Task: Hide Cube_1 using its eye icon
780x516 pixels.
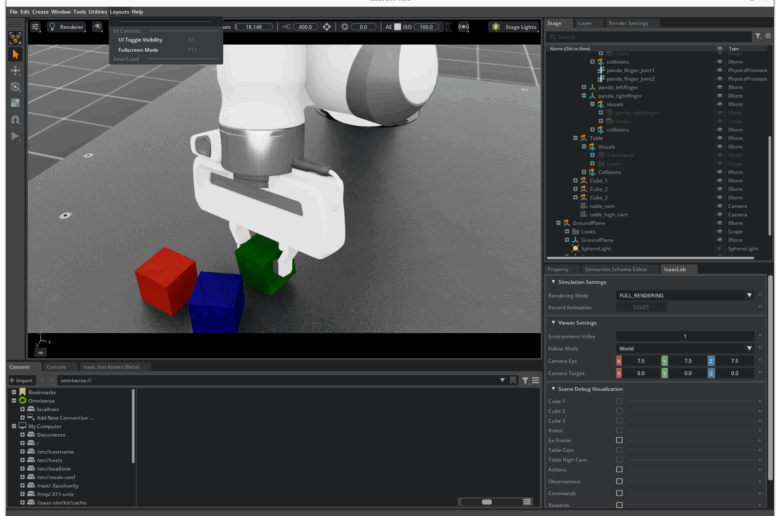Action: coord(719,180)
